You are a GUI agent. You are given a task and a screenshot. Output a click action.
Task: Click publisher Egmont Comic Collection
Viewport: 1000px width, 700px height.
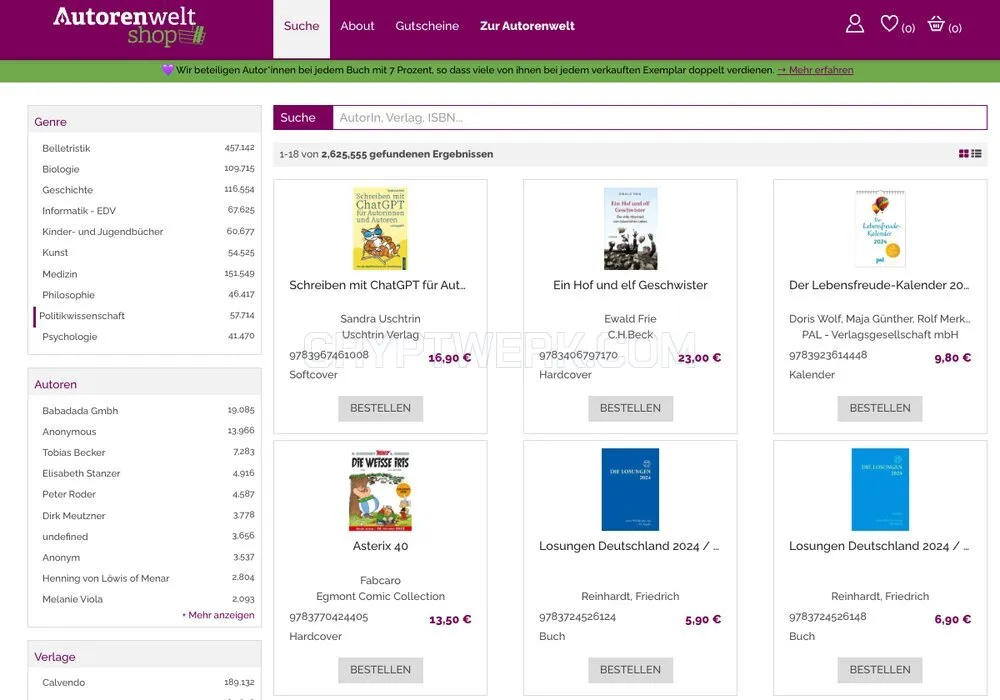pyautogui.click(x=380, y=596)
